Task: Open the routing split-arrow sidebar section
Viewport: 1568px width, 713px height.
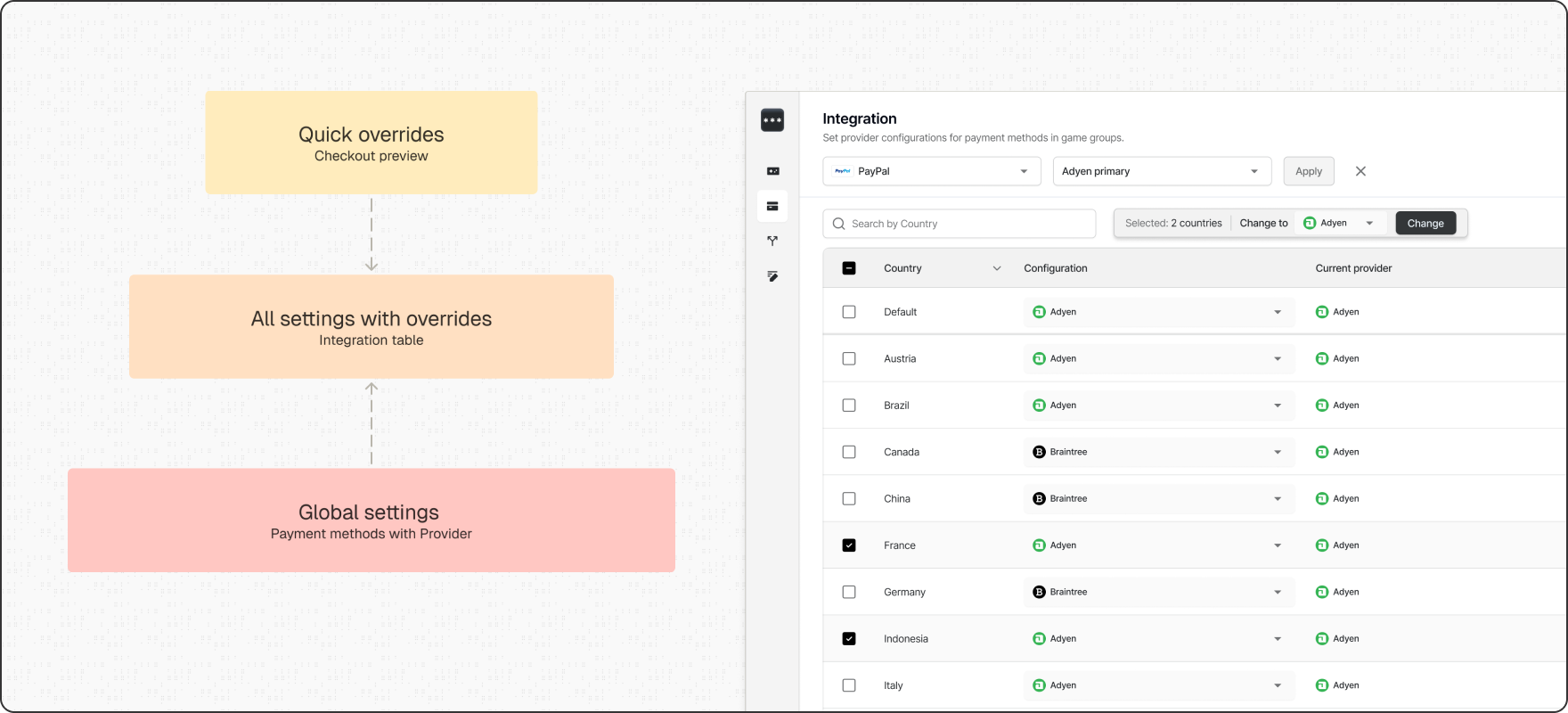Action: click(772, 241)
